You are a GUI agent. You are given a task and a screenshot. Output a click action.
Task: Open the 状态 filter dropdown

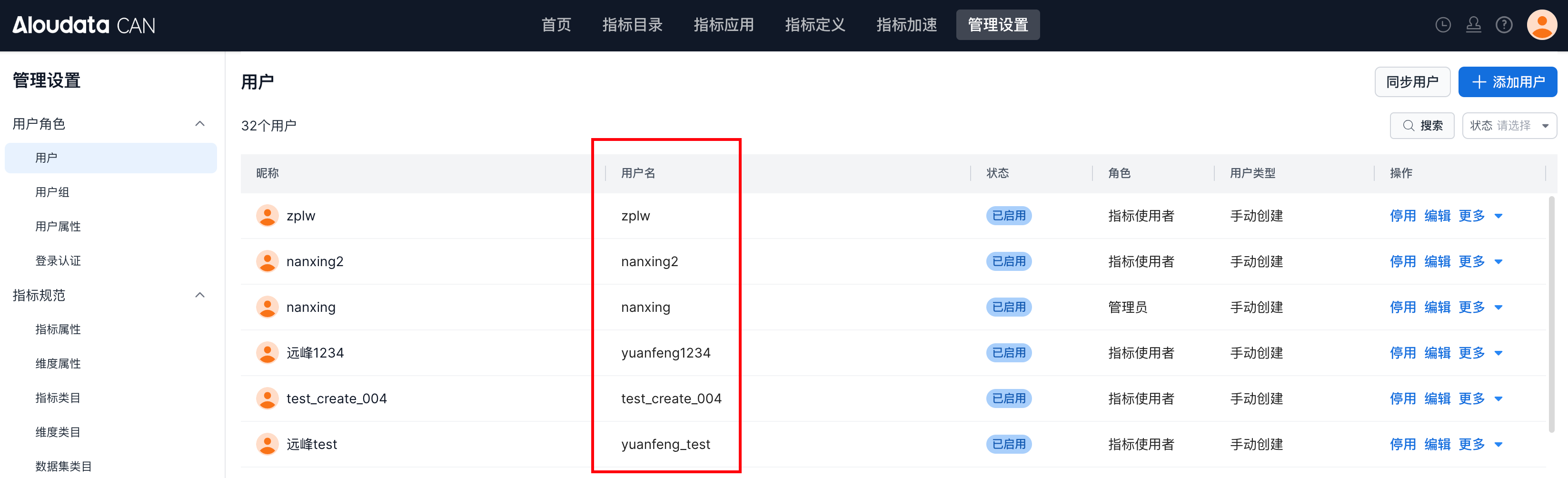(x=1509, y=125)
